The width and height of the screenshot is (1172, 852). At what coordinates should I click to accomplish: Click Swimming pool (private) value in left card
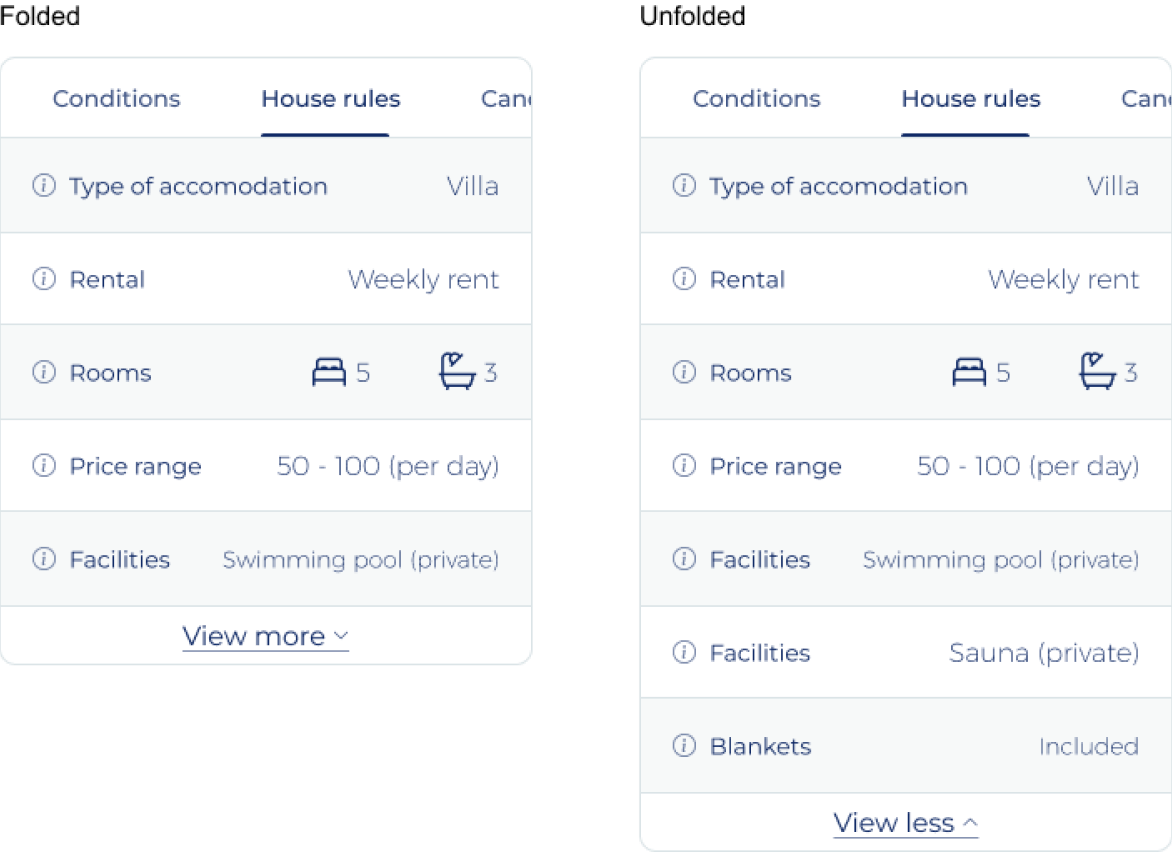360,560
